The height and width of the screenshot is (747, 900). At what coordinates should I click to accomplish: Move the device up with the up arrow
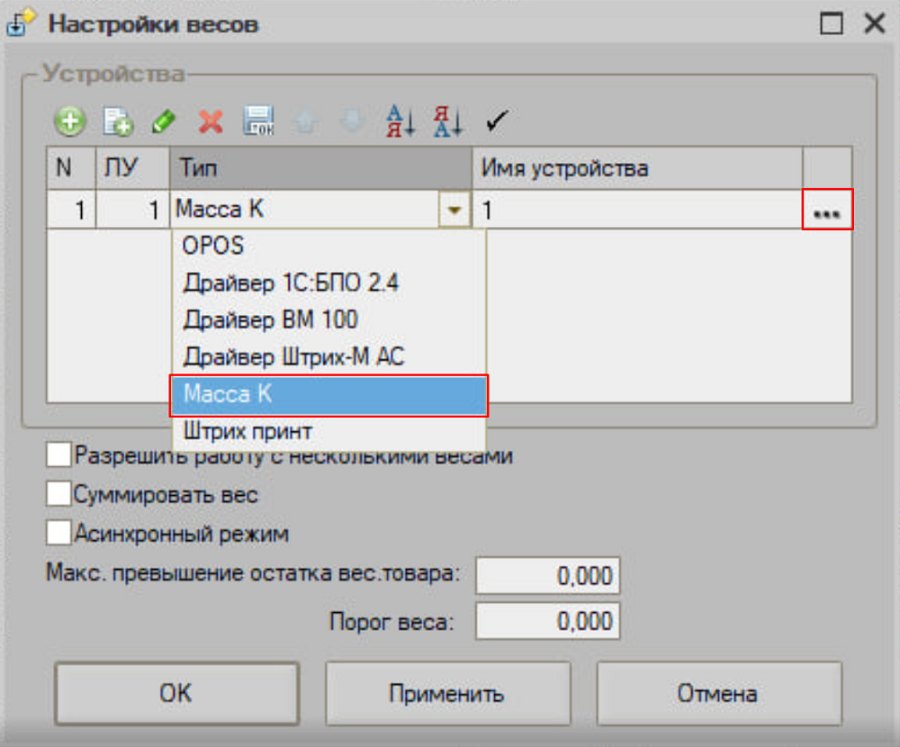(x=305, y=121)
